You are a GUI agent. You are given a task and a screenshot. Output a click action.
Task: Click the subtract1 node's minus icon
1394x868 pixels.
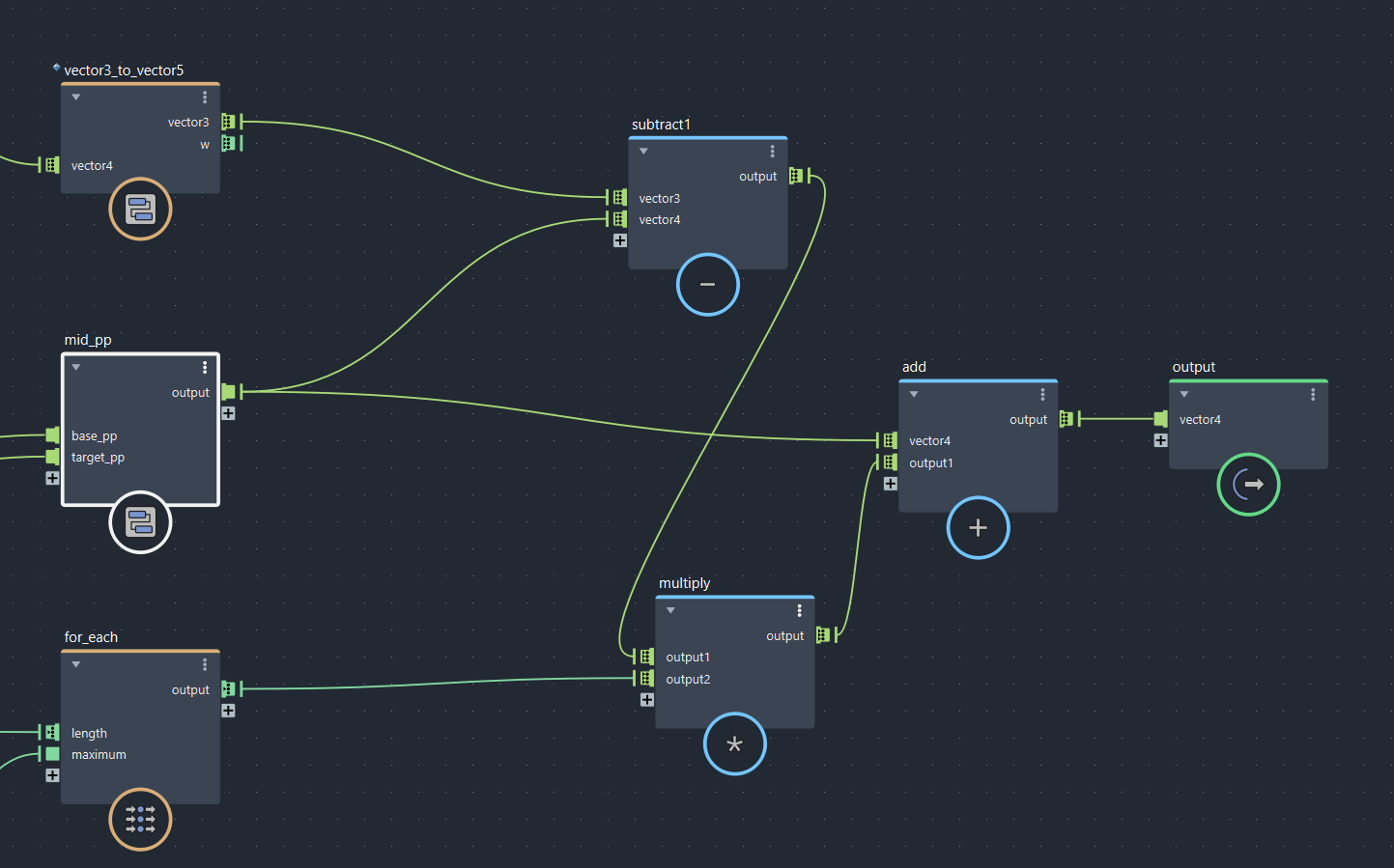pyautogui.click(x=708, y=285)
